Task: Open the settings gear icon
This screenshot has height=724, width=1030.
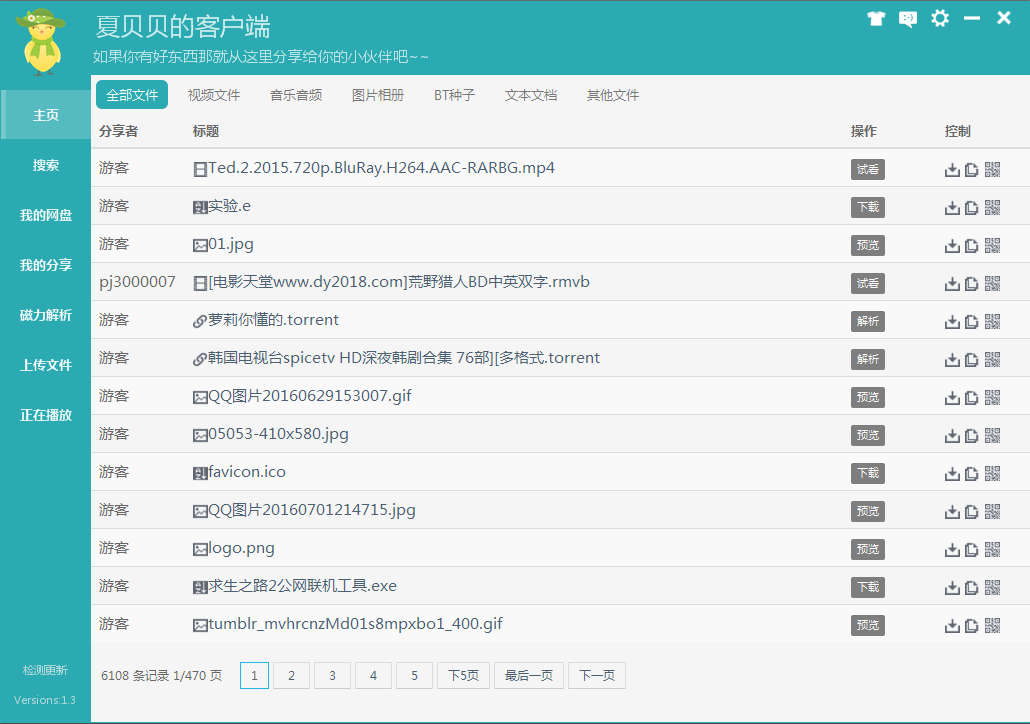Action: coord(940,18)
